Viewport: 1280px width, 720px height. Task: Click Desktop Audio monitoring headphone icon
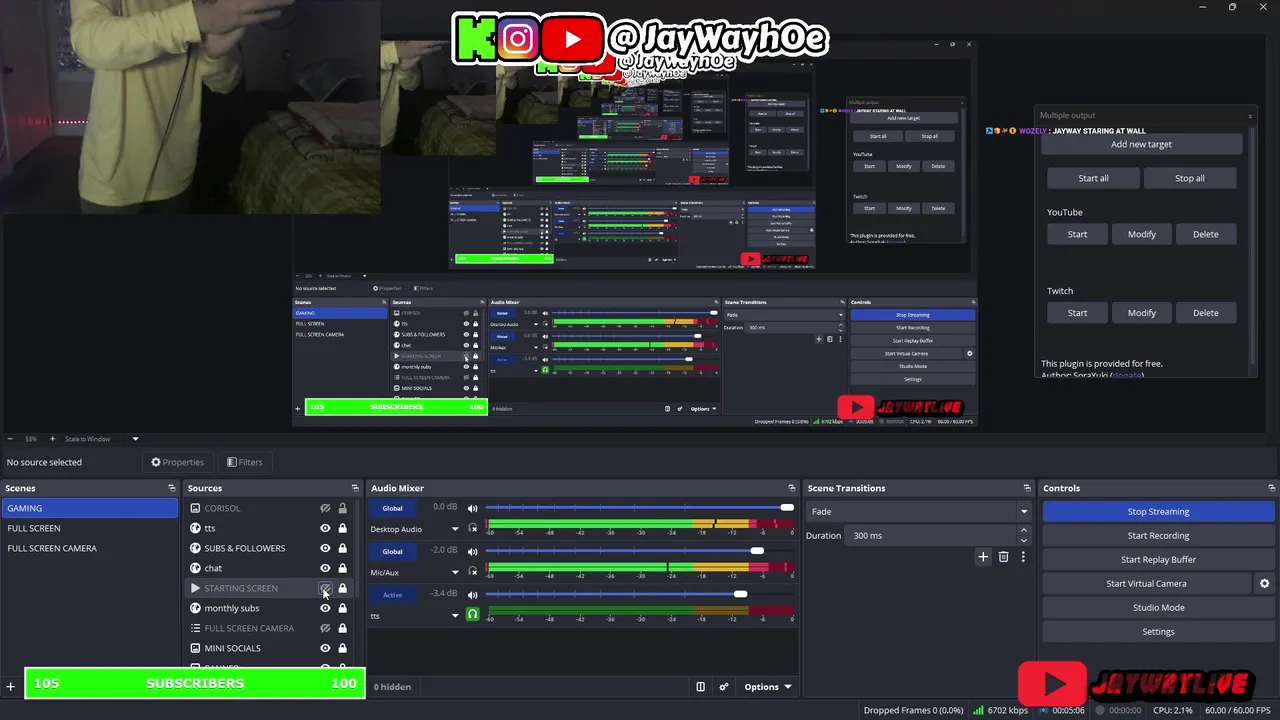[x=473, y=528]
